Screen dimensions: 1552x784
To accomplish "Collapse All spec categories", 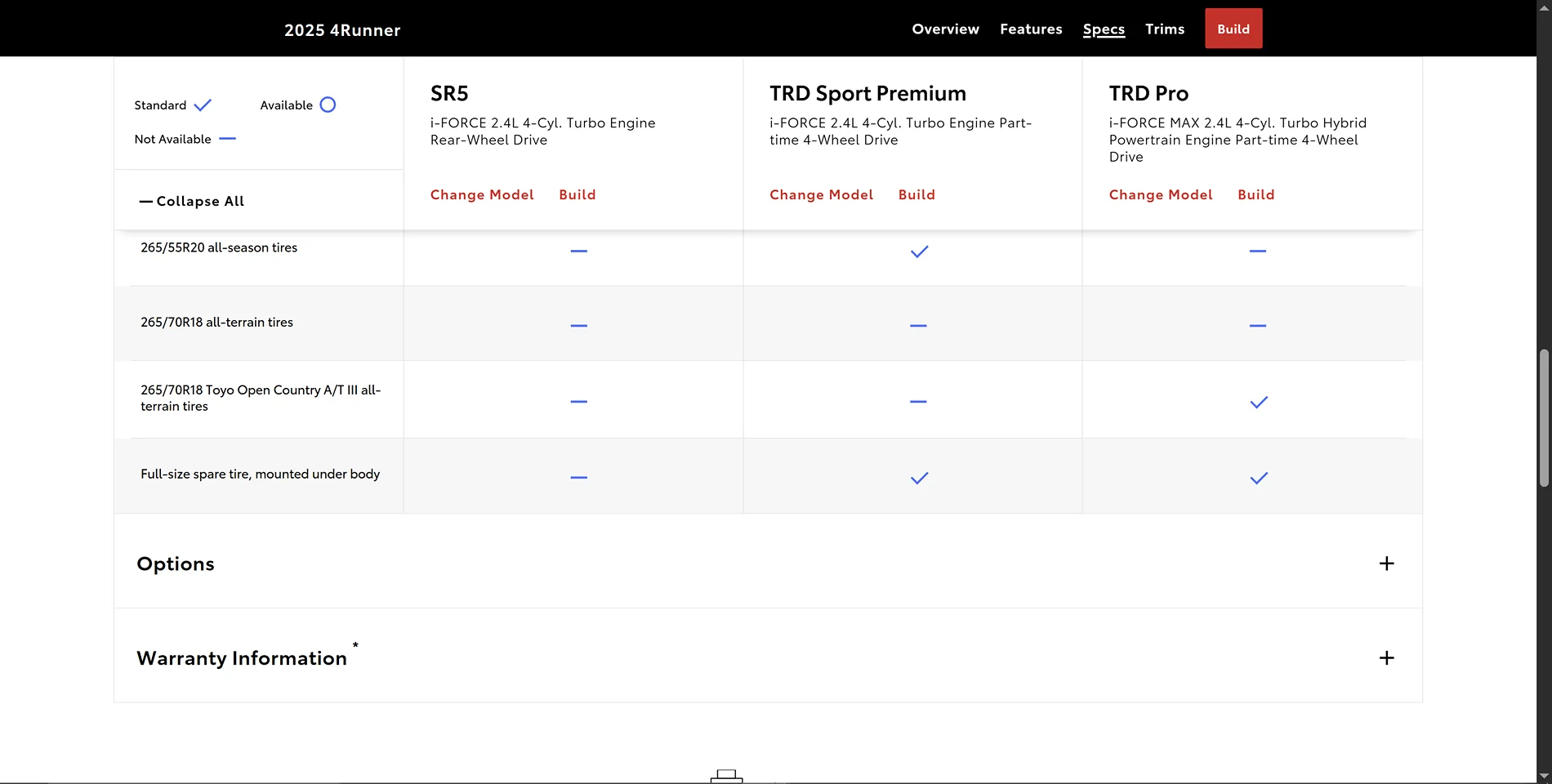I will (x=191, y=200).
